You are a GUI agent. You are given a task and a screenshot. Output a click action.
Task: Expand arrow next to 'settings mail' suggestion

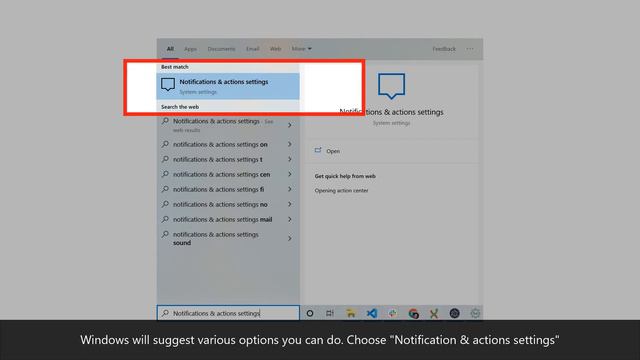pyautogui.click(x=290, y=220)
